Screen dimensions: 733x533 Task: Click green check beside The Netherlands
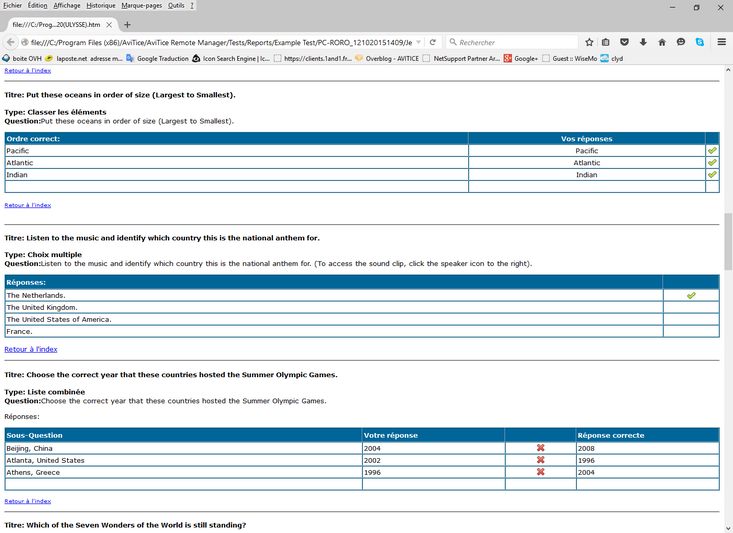tap(691, 295)
